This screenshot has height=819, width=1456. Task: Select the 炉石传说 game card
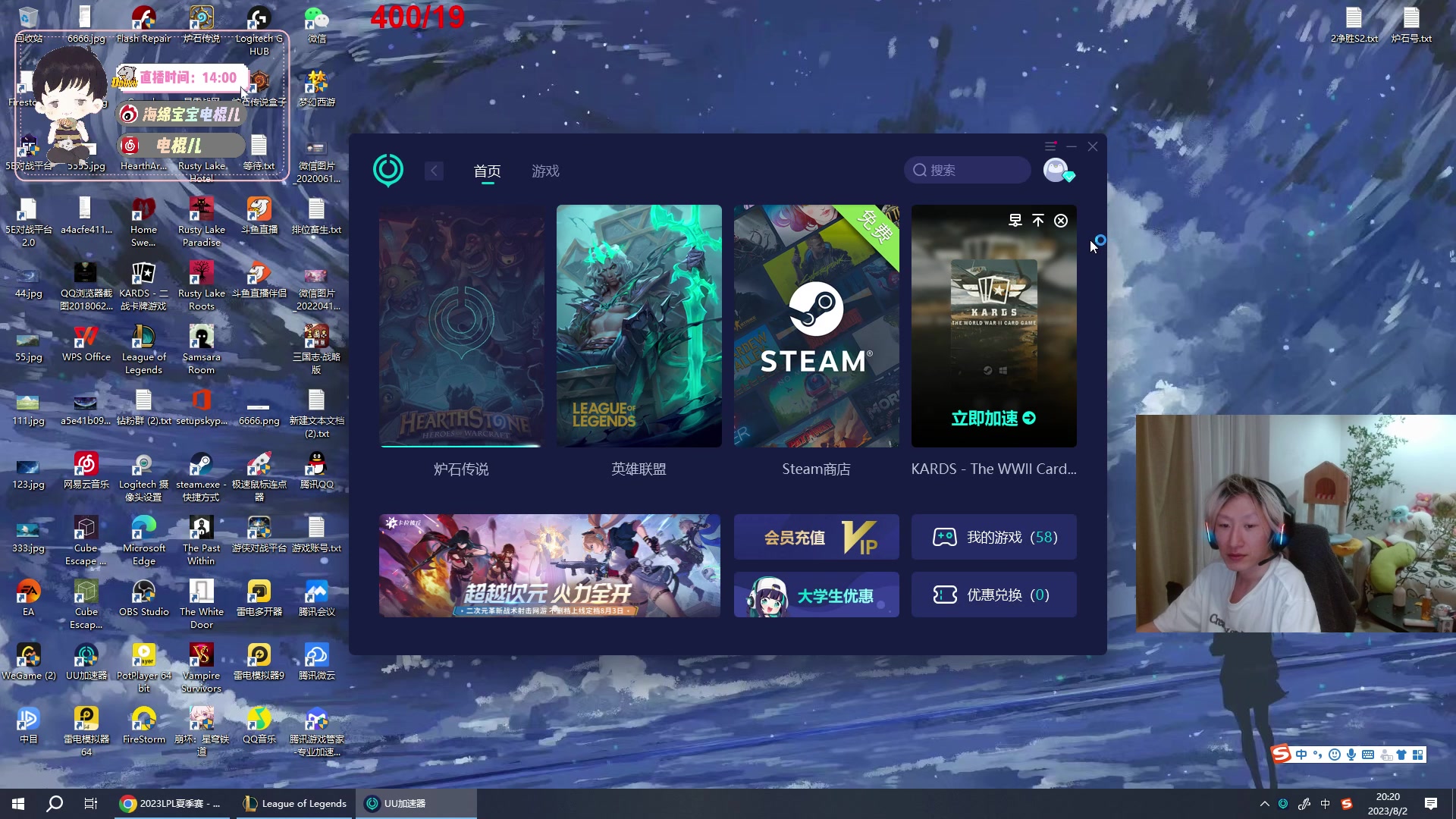461,326
